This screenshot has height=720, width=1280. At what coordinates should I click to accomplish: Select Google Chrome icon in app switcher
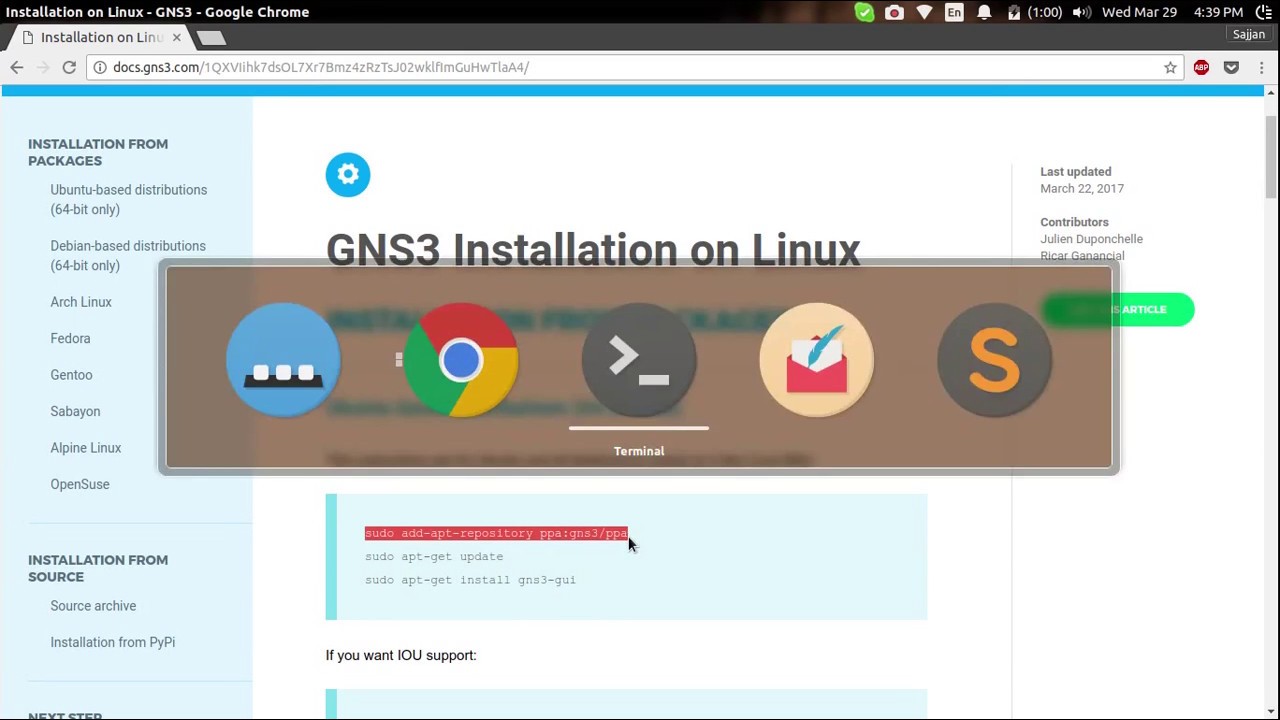coord(461,360)
